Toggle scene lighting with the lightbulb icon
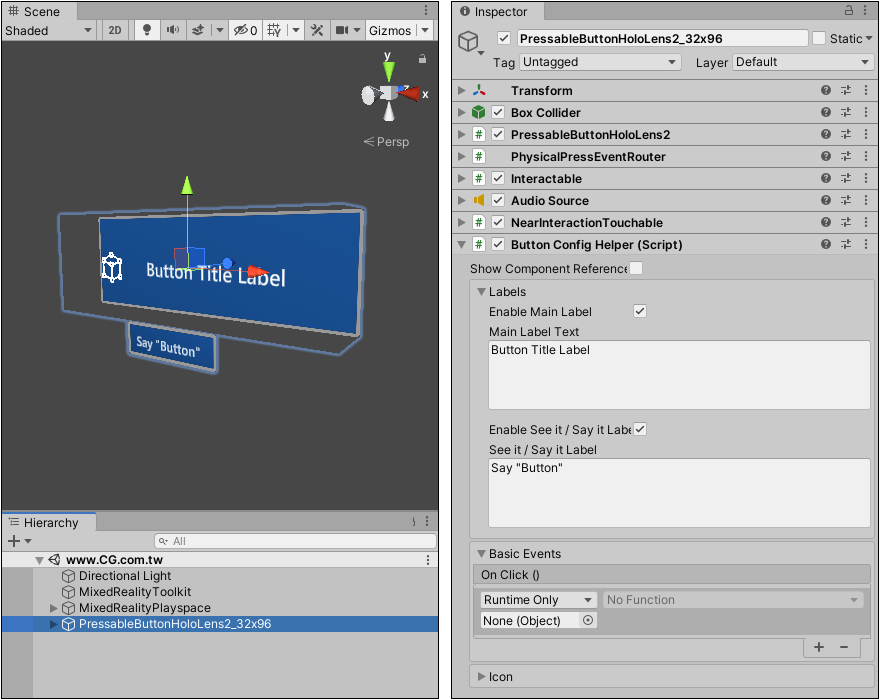This screenshot has width=880, height=700. [146, 30]
